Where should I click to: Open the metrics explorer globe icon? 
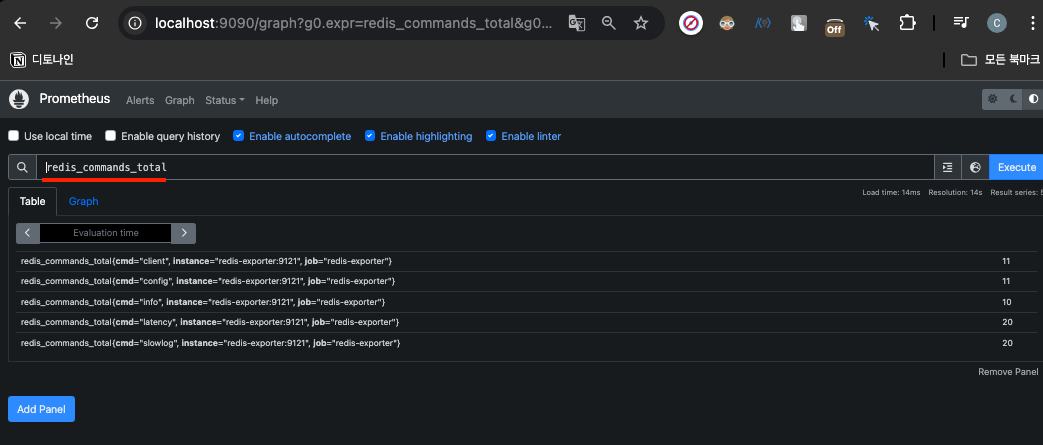(975, 167)
